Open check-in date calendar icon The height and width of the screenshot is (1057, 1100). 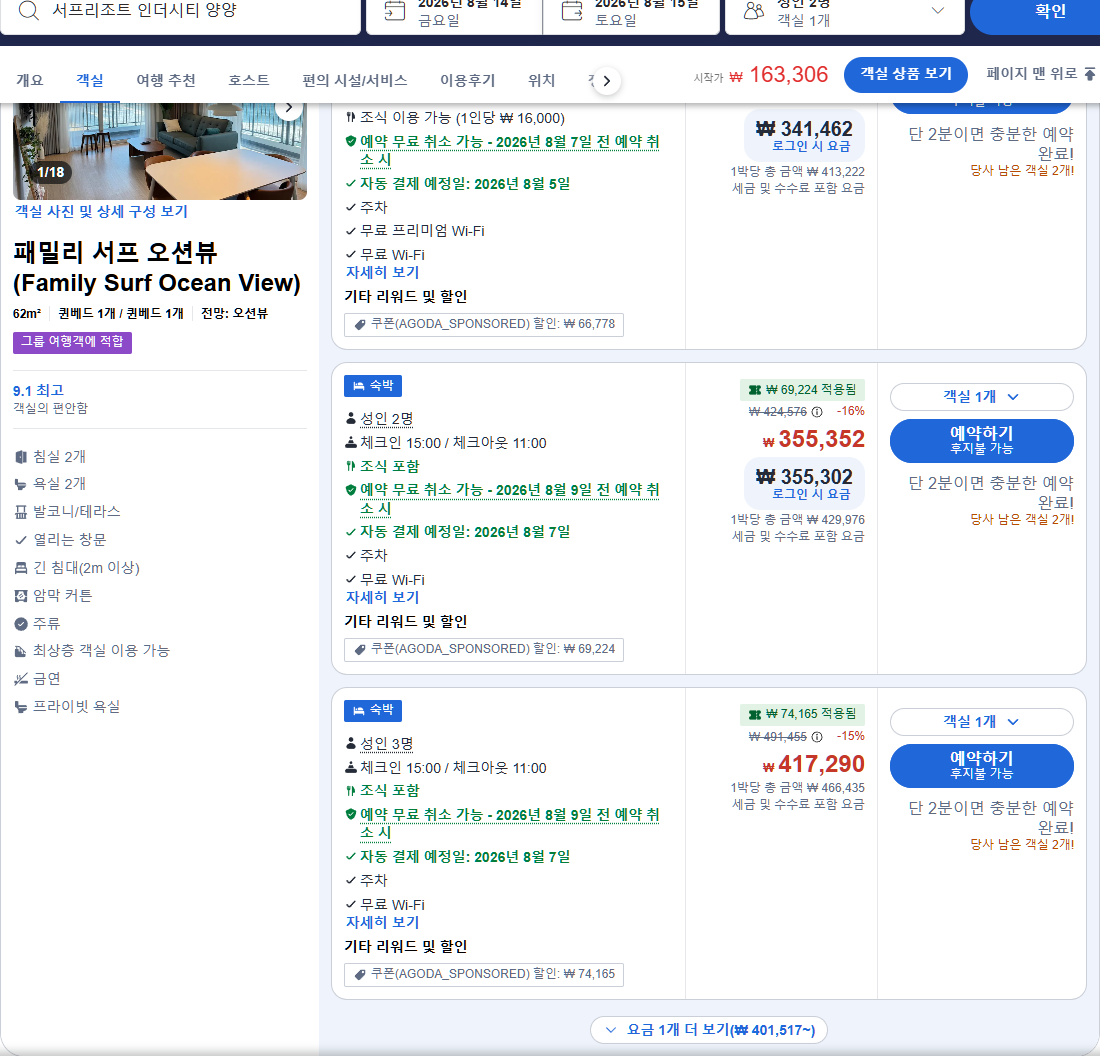pyautogui.click(x=395, y=11)
